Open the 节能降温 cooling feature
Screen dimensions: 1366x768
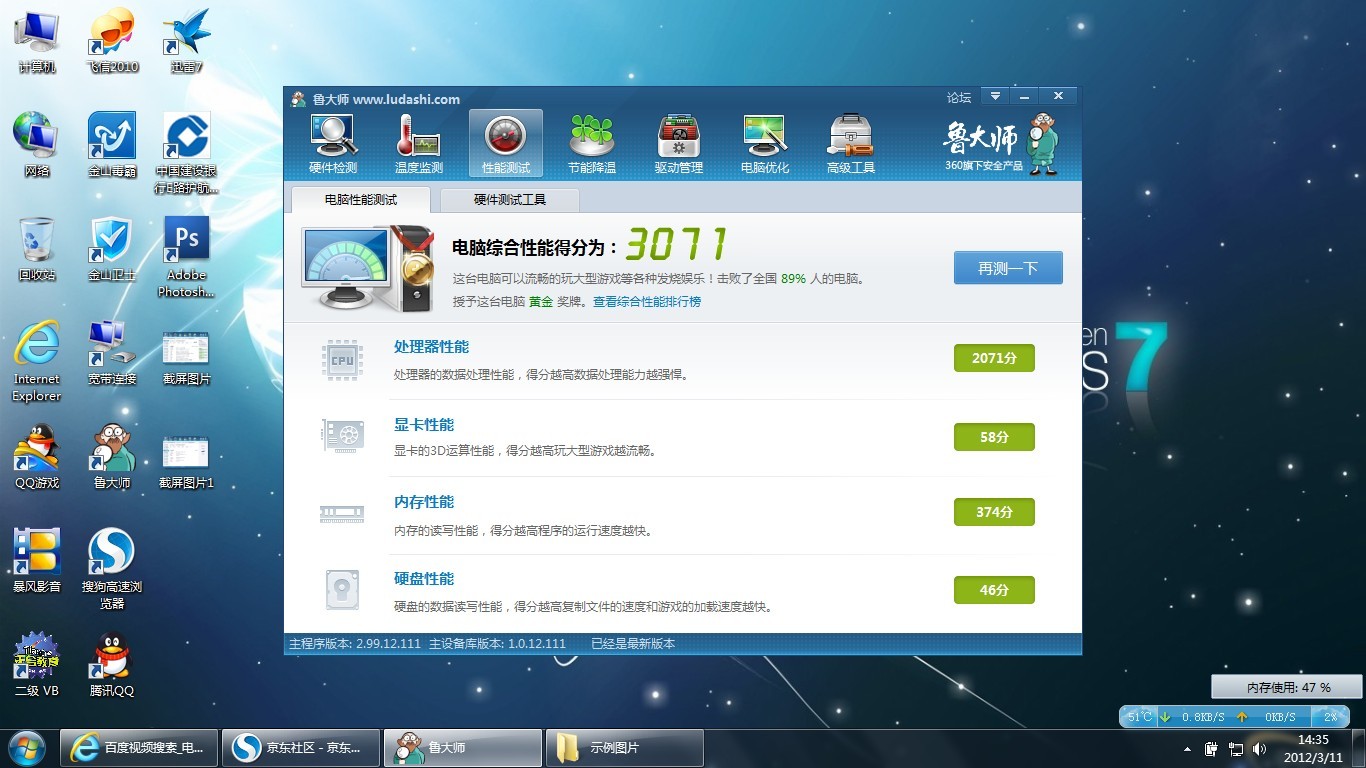click(592, 142)
